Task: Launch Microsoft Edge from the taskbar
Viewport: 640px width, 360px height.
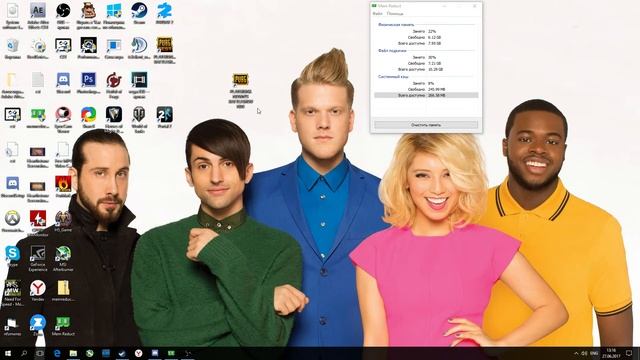Action: 57,353
